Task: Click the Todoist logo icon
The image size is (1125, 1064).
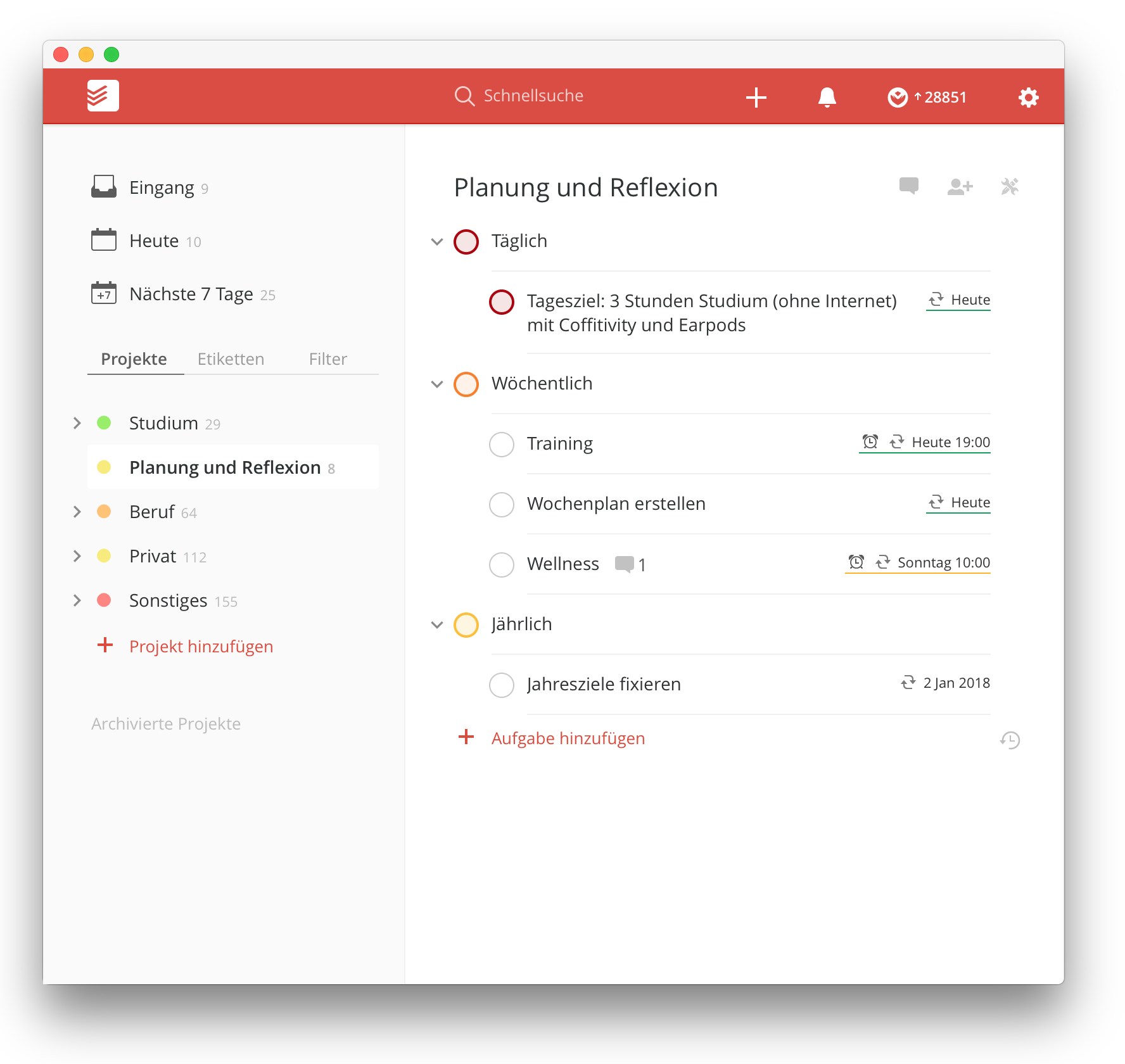Action: 103,96
